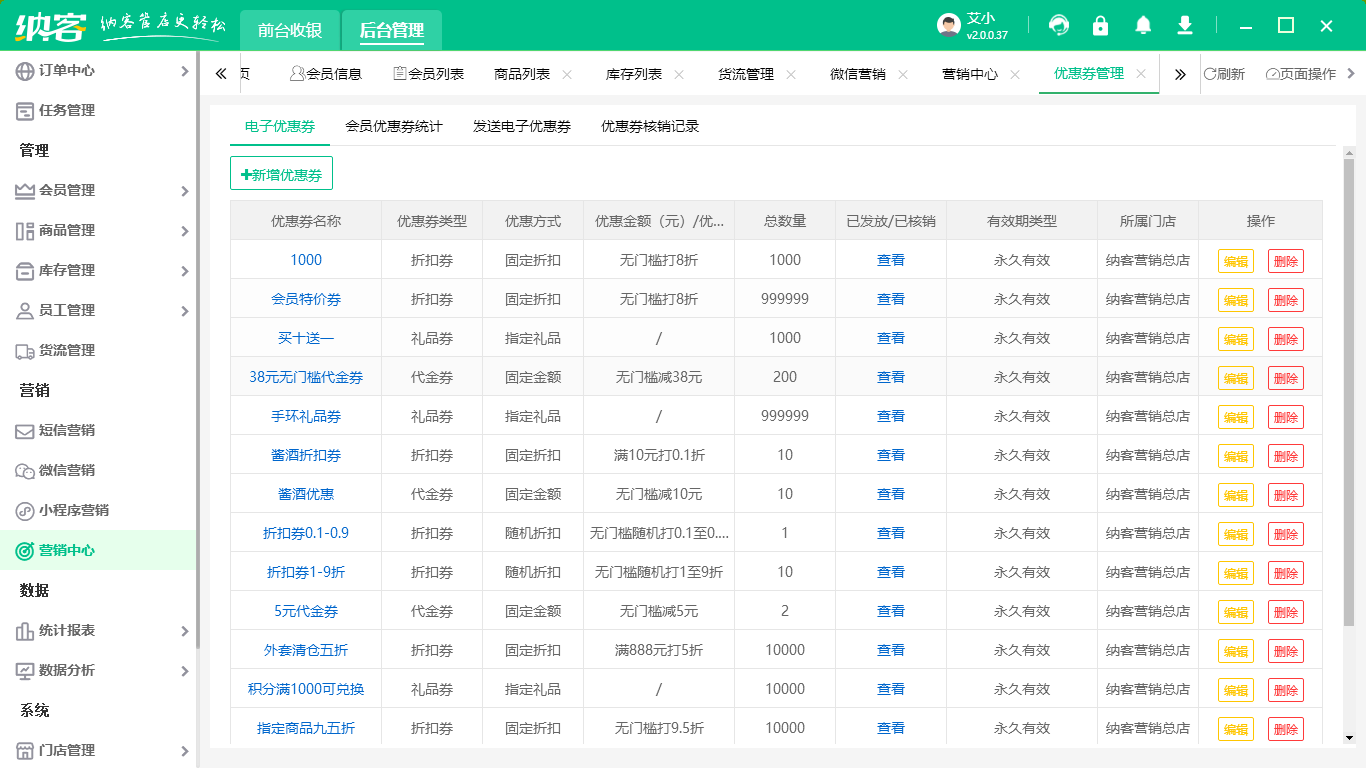Open notifications via the bell icon
The height and width of the screenshot is (768, 1366).
(1142, 25)
